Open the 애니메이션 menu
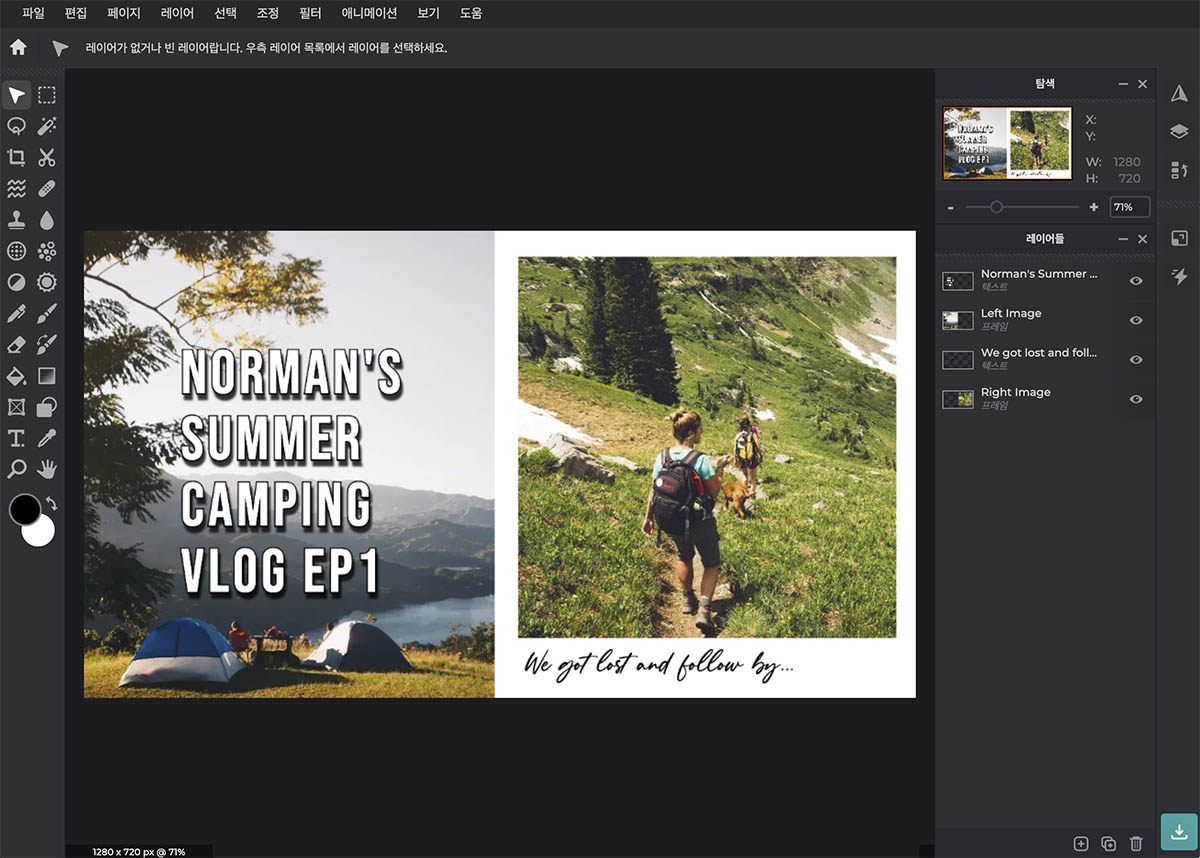The image size is (1200, 858). pos(369,13)
